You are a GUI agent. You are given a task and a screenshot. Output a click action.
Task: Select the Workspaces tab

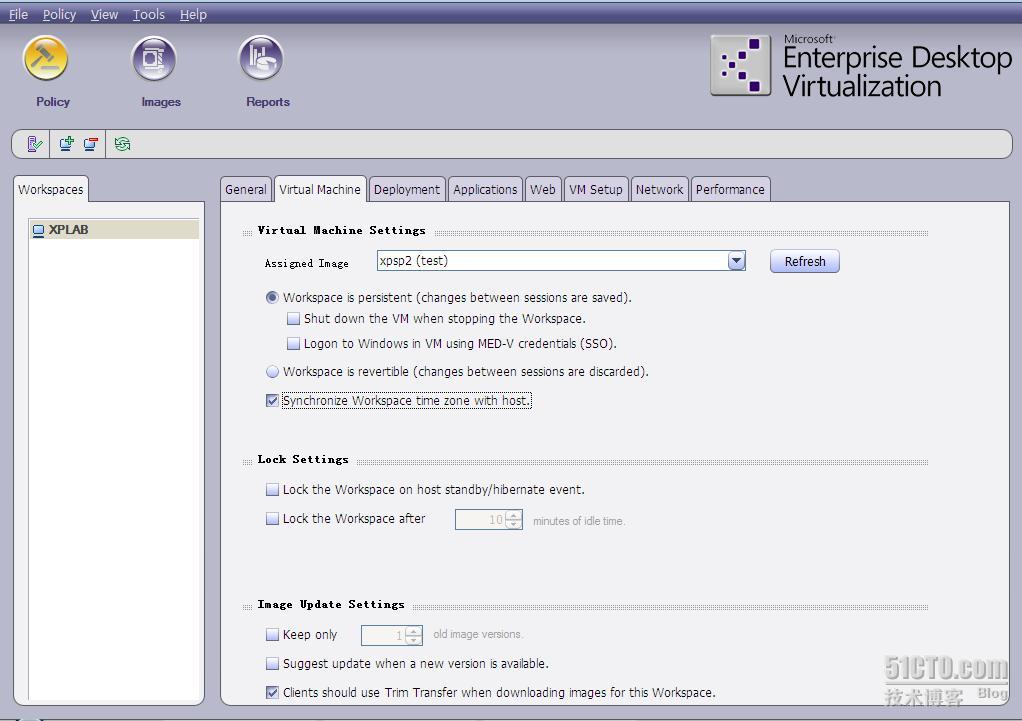(51, 190)
